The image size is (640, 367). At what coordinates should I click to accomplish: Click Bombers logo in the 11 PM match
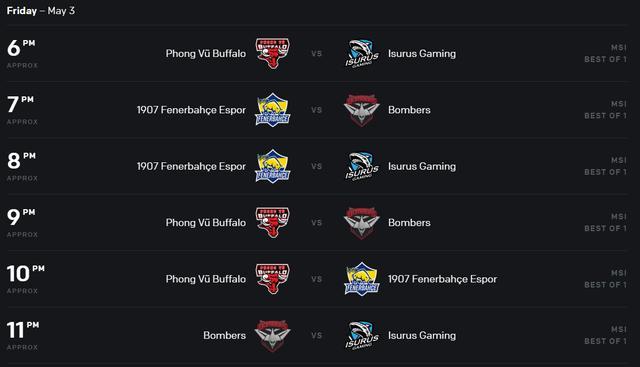click(x=273, y=336)
